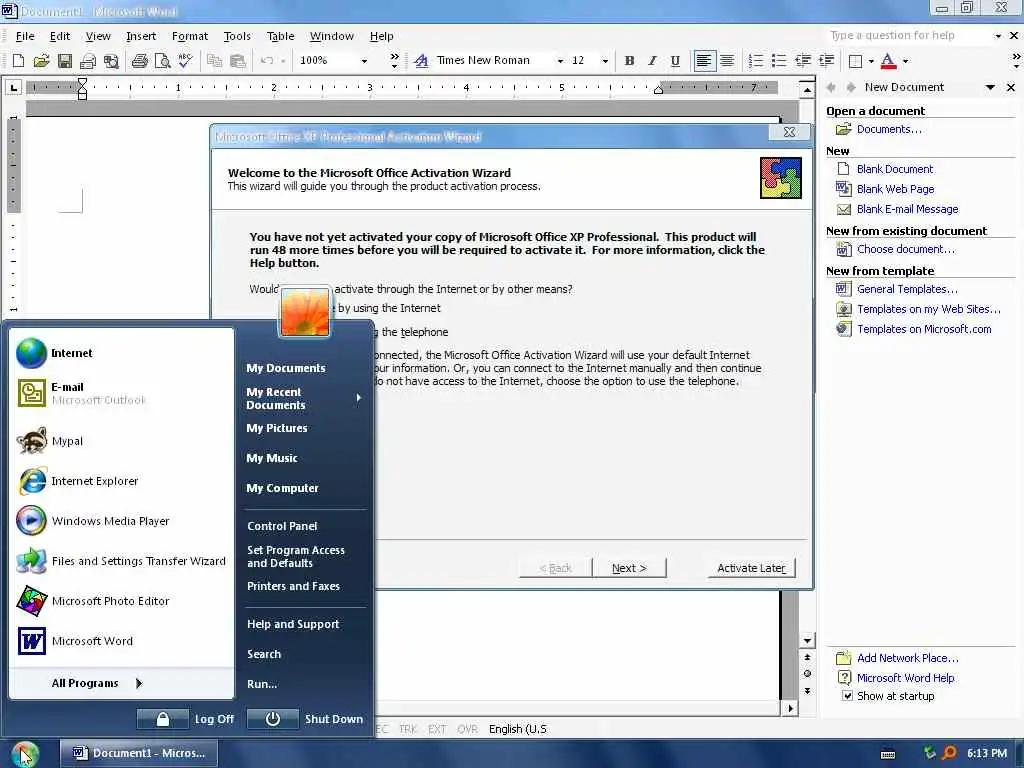This screenshot has width=1024, height=768.
Task: Open the Format menu
Action: click(x=189, y=36)
